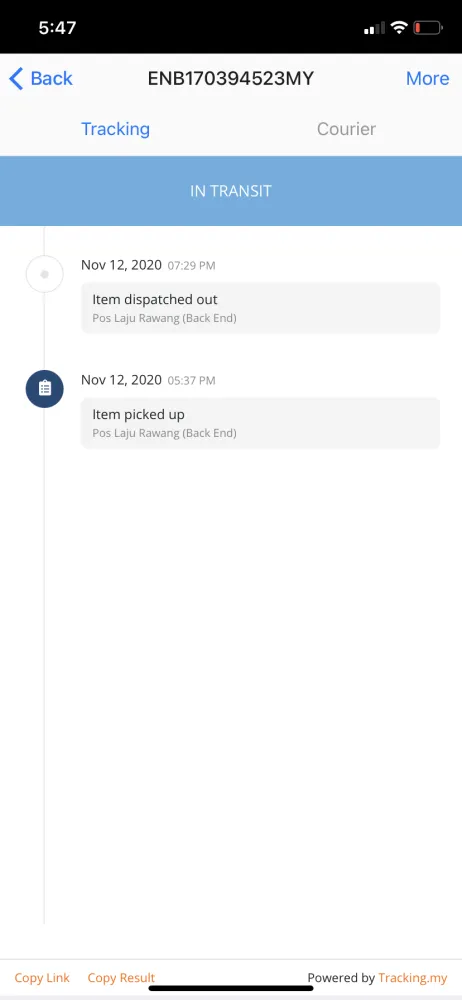Tap the 07:29 PM timestamp
The width and height of the screenshot is (462, 1000).
(191, 266)
